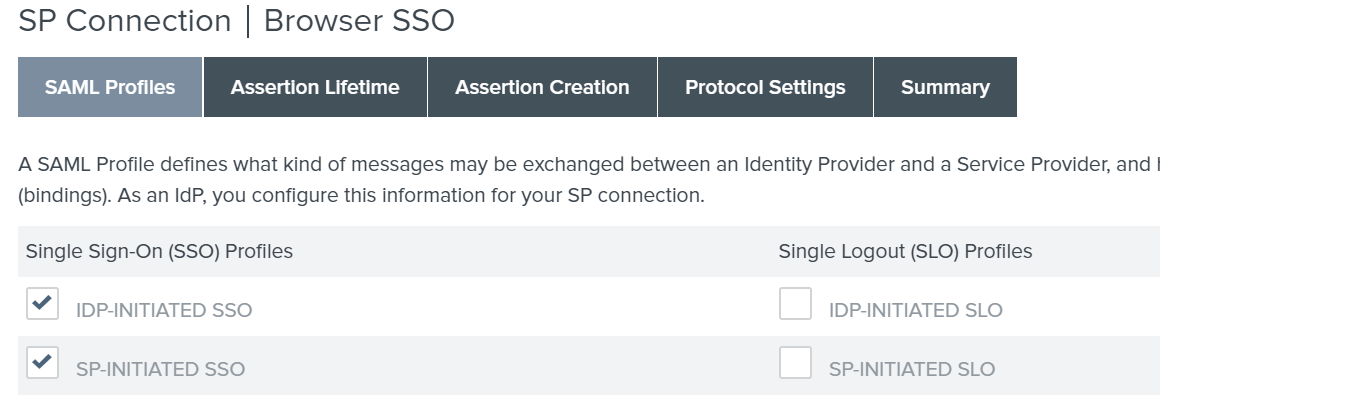Select the Protocol Settings tab
This screenshot has width=1358, height=413.
coord(765,87)
